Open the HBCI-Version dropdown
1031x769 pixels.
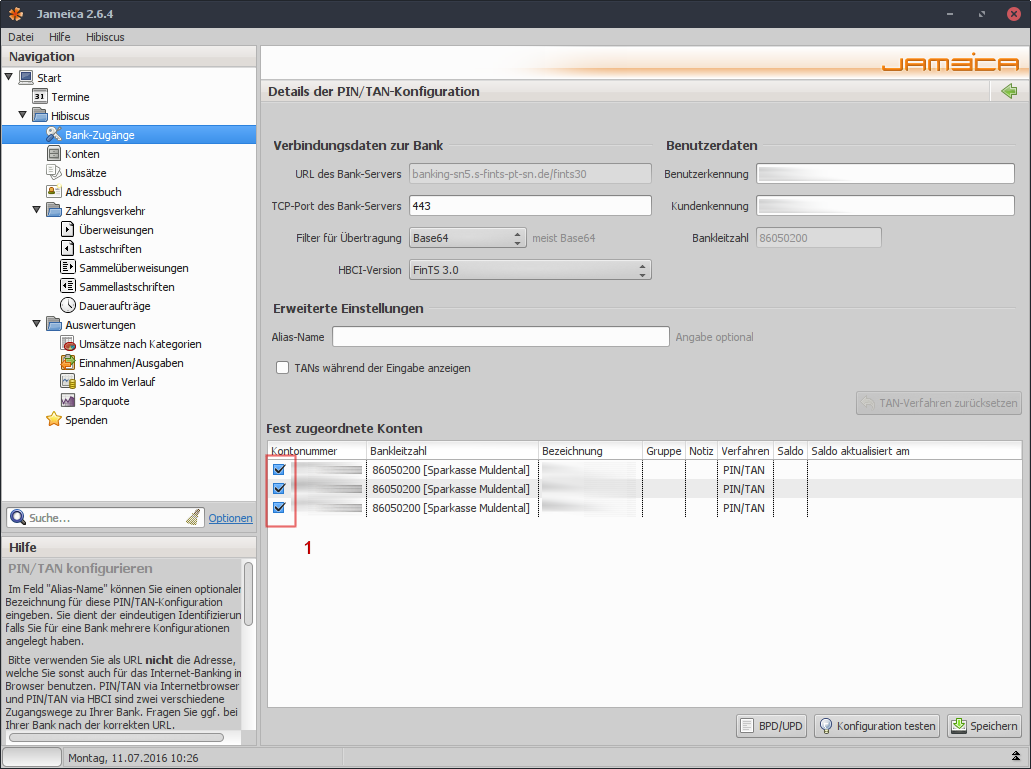[530, 270]
